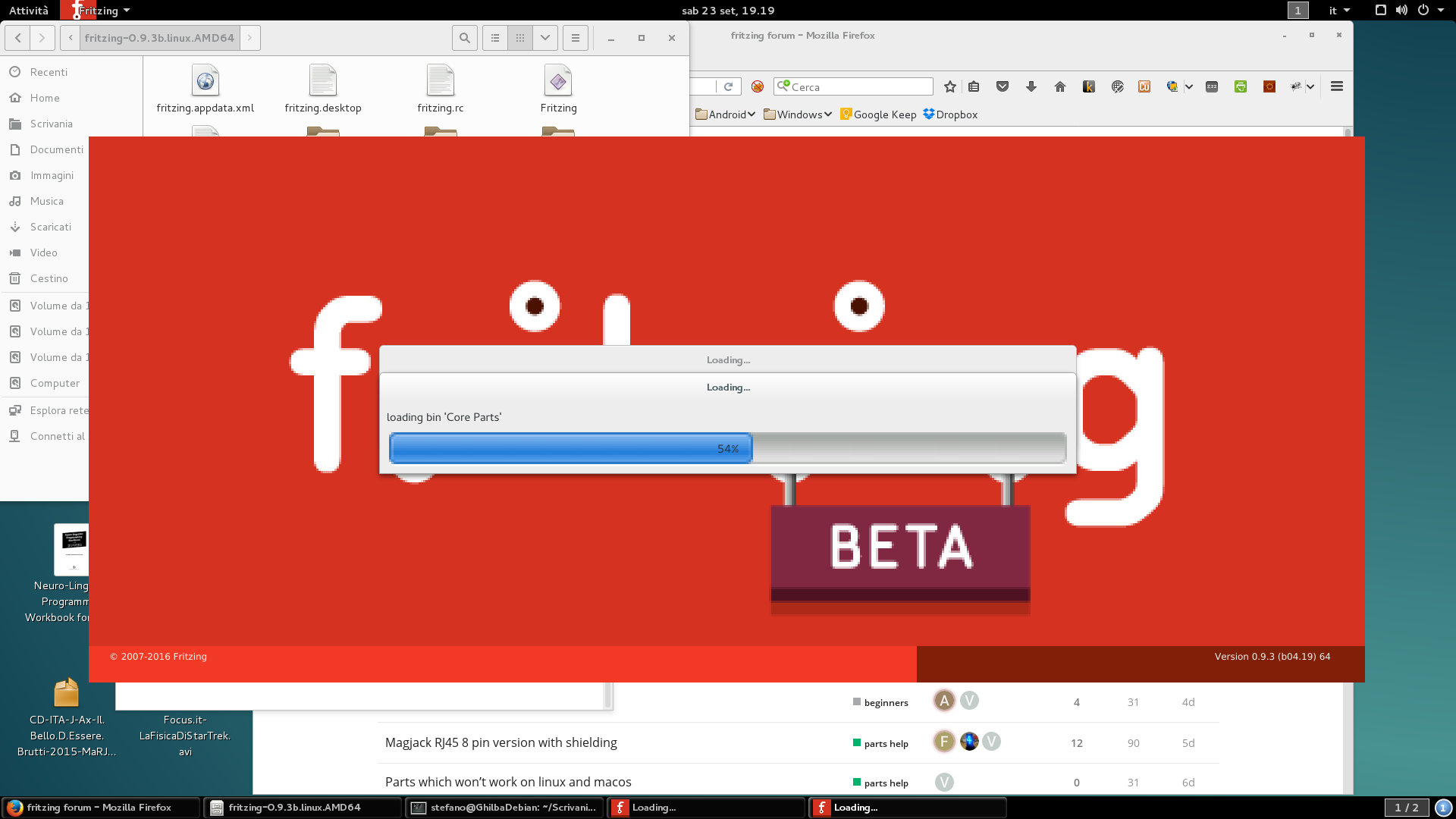Click the Firefox Cerca search field

tap(853, 86)
